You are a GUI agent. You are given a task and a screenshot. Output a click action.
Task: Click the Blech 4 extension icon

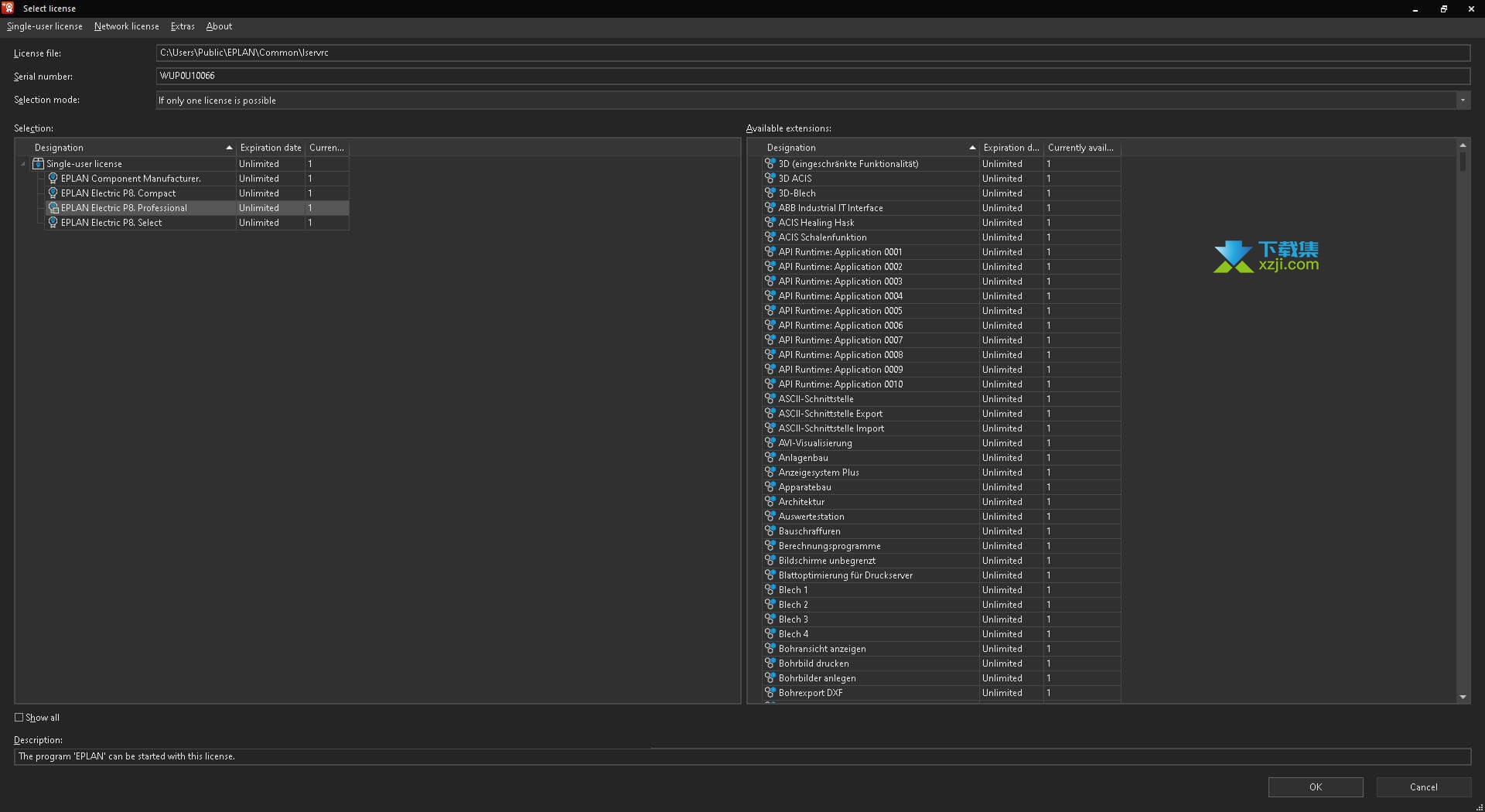770,634
